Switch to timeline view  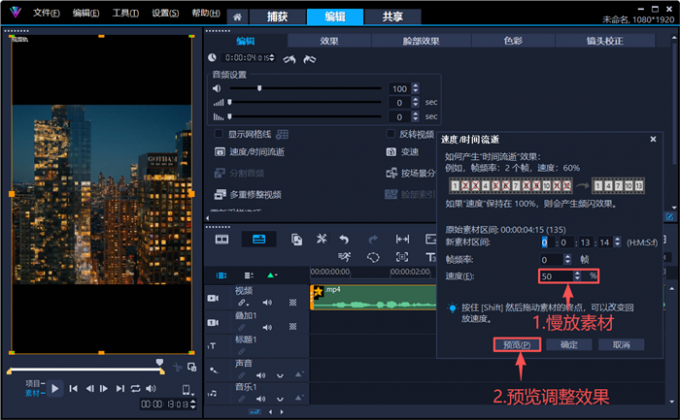pos(259,239)
